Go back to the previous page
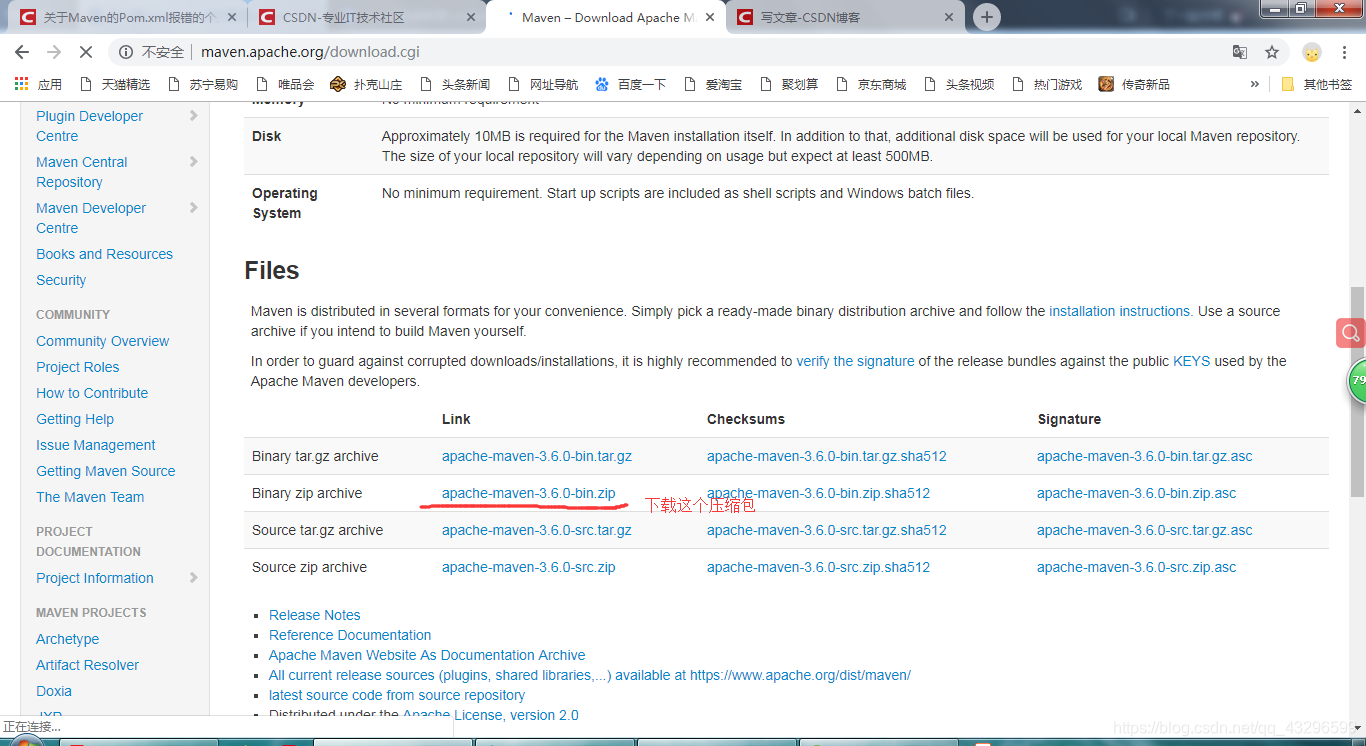Viewport: 1366px width, 746px height. click(x=21, y=52)
